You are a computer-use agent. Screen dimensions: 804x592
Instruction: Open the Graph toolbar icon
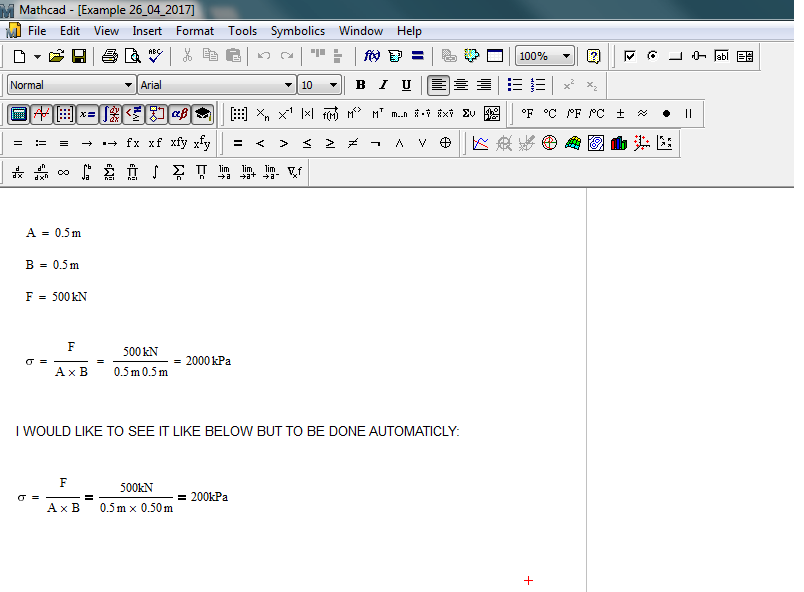(x=42, y=114)
